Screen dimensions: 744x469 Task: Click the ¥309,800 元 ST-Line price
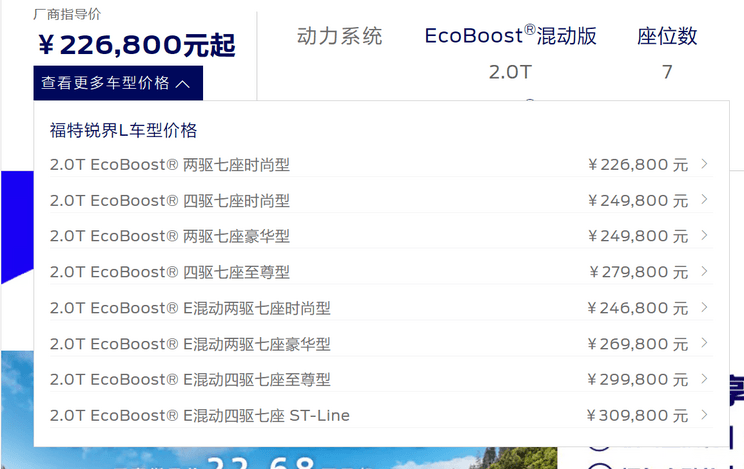(x=637, y=416)
